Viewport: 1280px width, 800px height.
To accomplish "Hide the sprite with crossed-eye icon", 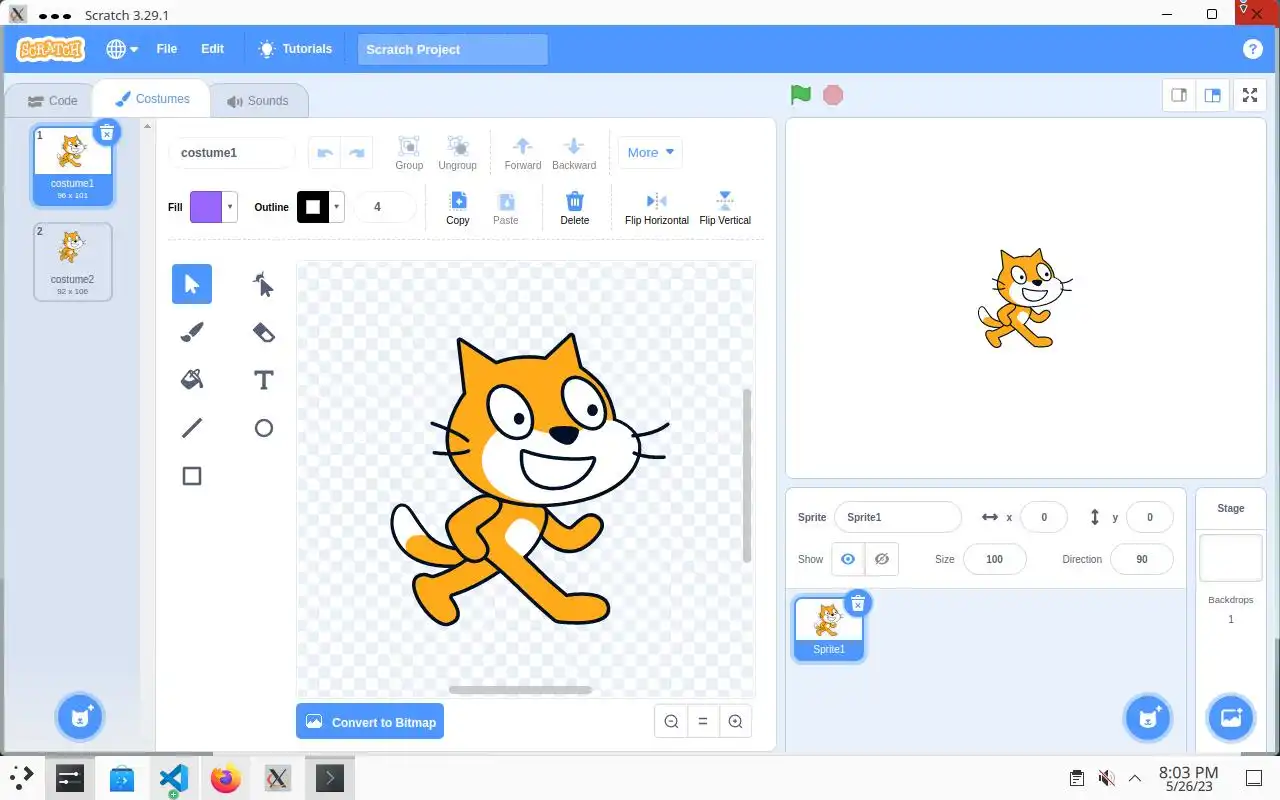I will pos(881,559).
